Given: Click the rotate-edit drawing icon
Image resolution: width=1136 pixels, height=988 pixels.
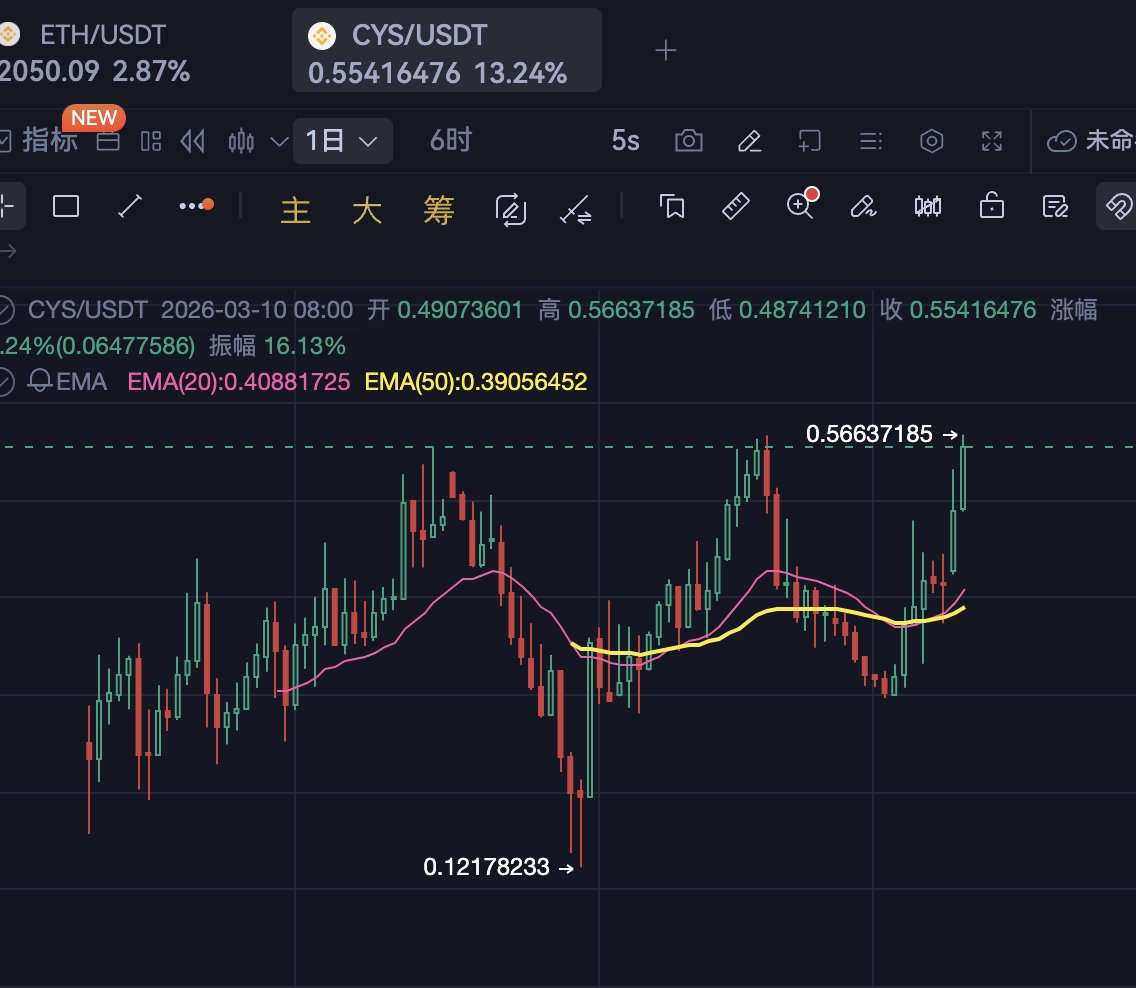Looking at the screenshot, I should point(511,209).
